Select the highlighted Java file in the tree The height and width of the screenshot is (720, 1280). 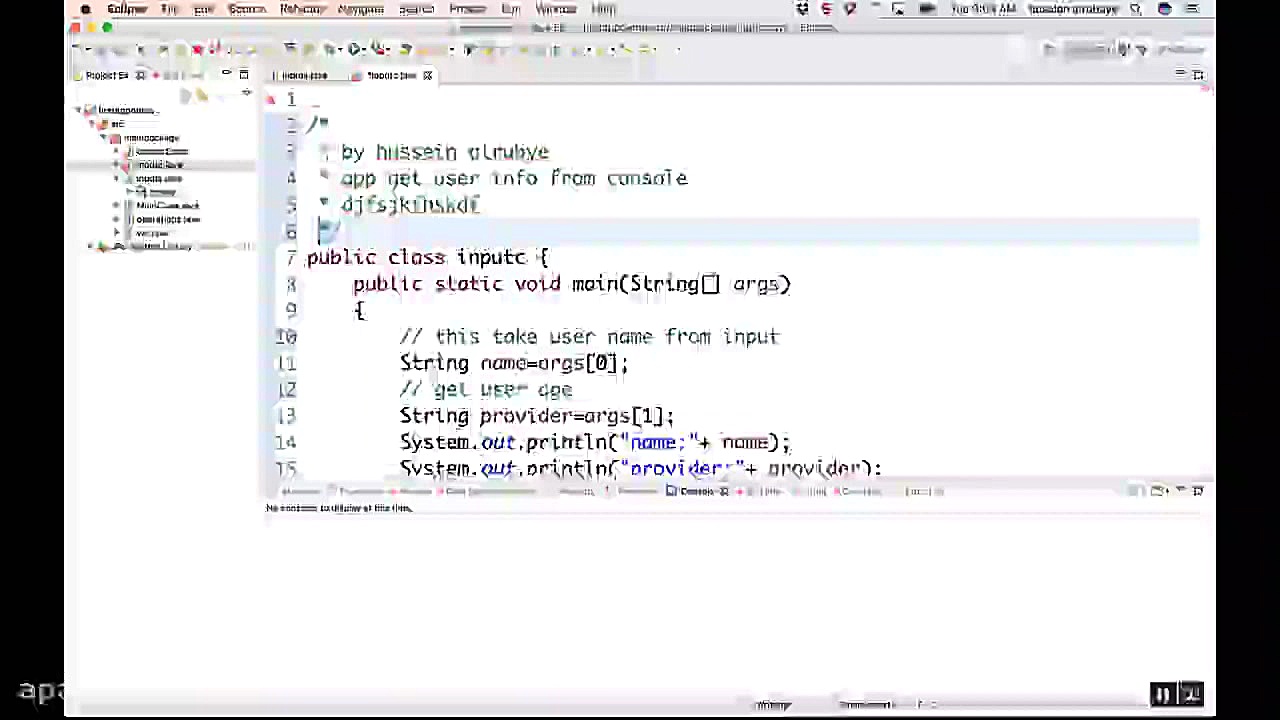160,165
